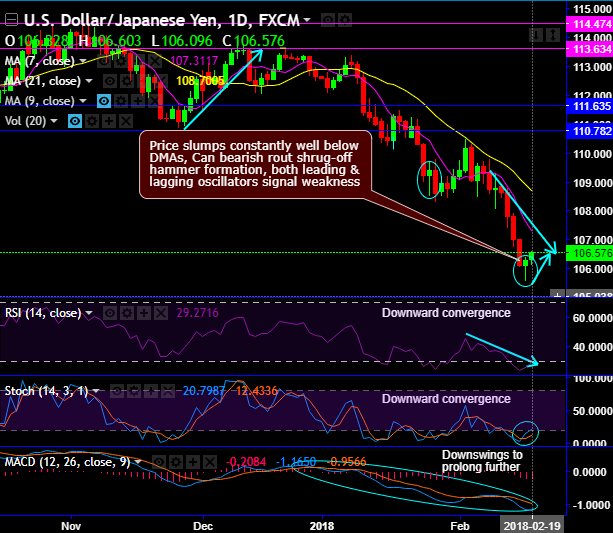613x533 pixels.
Task: Expand the RSI (14, close) dropdown arrow
Action: 89,313
